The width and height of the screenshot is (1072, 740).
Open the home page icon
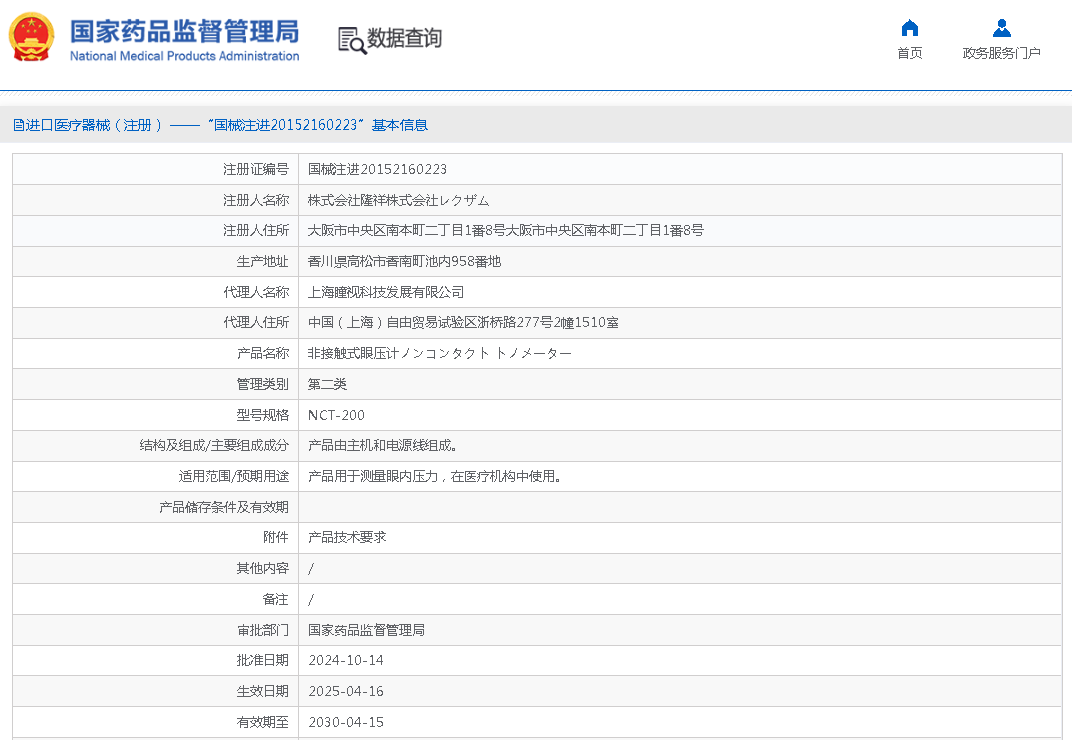[x=909, y=28]
